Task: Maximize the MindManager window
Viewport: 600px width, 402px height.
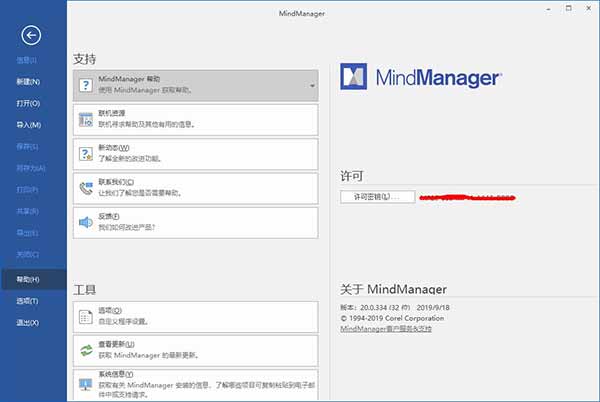Action: [569, 8]
